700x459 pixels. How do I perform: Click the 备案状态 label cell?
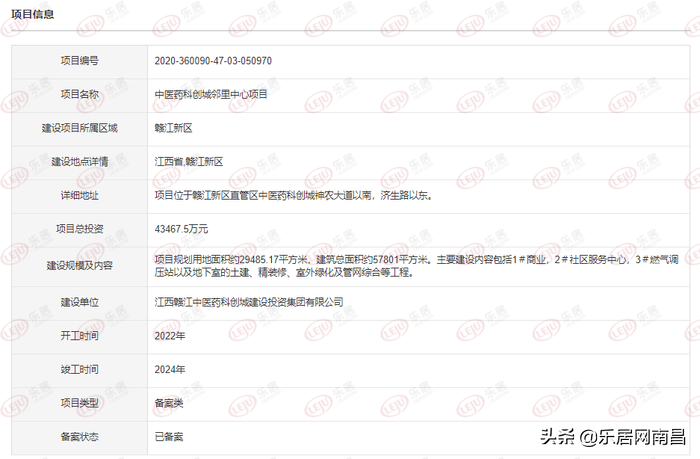pyautogui.click(x=79, y=437)
